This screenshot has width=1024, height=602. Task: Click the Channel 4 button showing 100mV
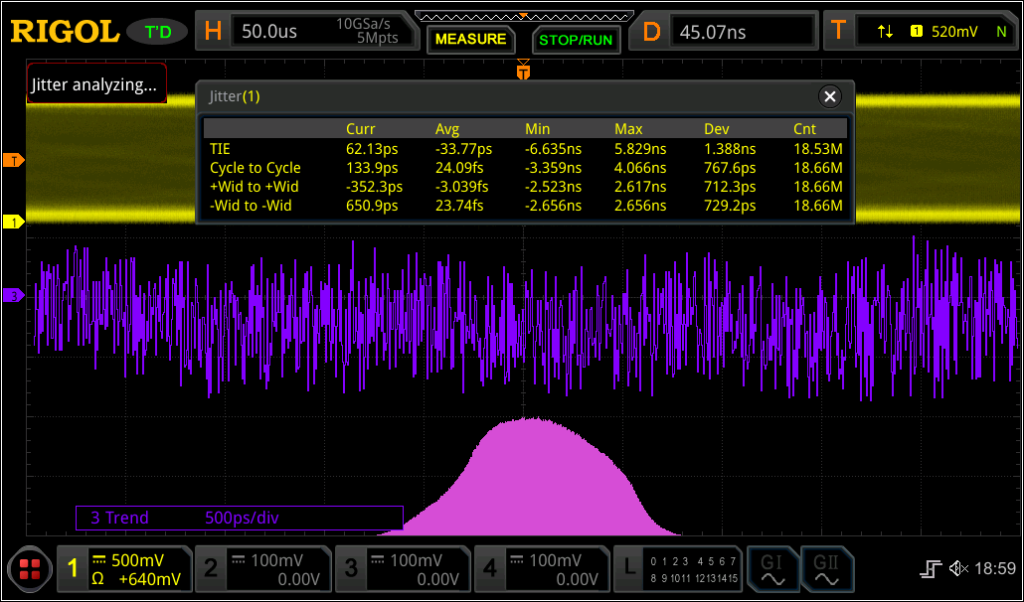542,568
